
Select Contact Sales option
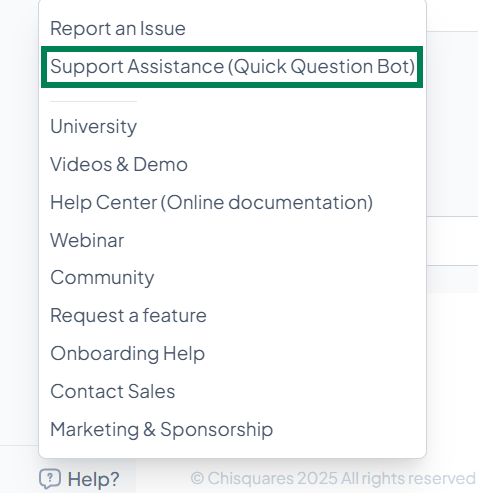click(113, 391)
